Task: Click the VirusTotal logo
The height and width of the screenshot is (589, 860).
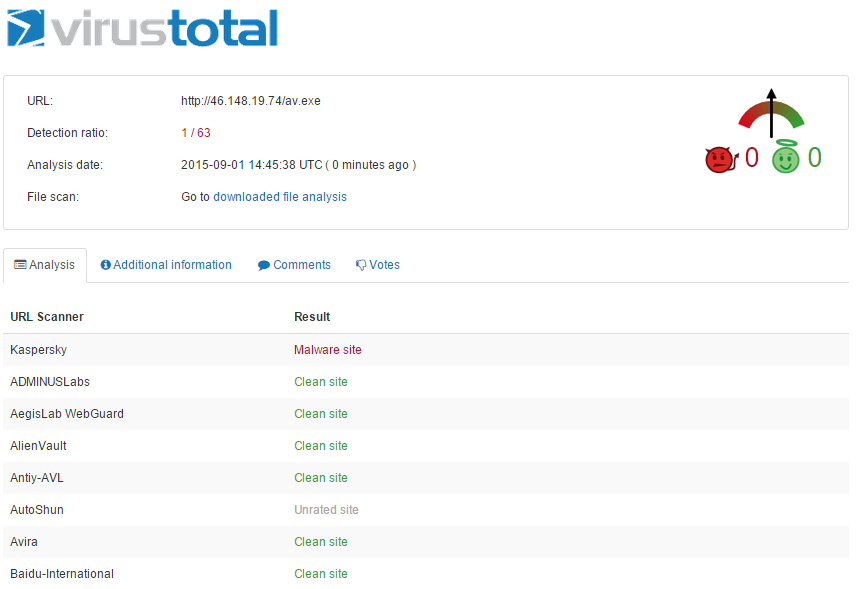Action: tap(142, 28)
